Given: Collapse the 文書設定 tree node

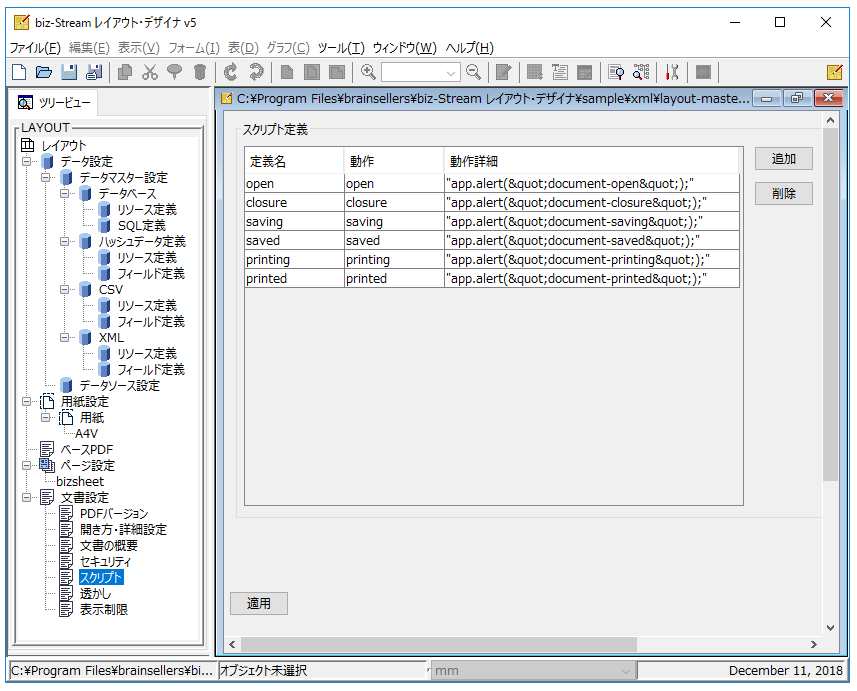Looking at the screenshot, I should 26,497.
